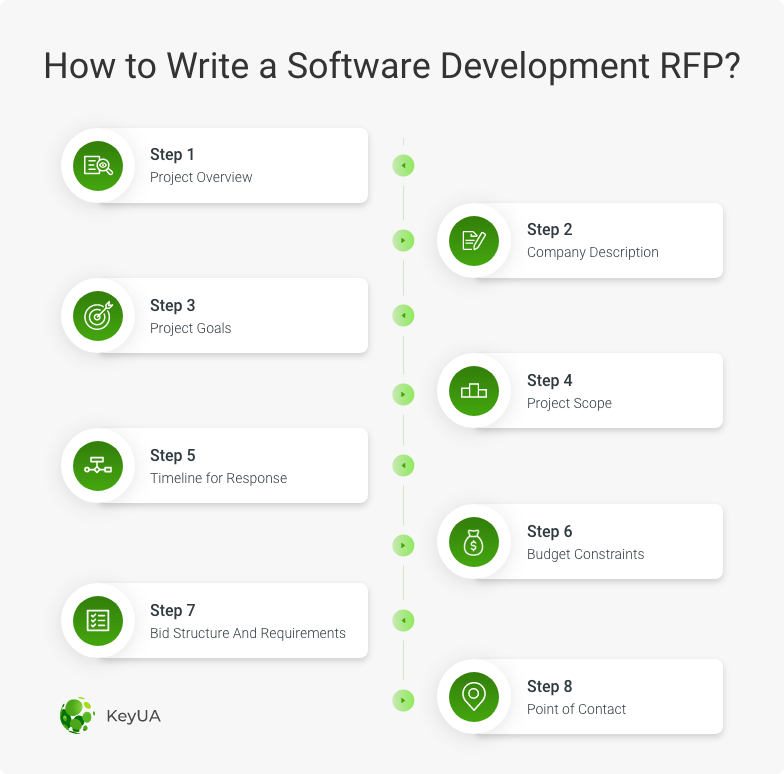This screenshot has width=784, height=774.
Task: Click the KeyUA globe logo
Action: click(77, 716)
